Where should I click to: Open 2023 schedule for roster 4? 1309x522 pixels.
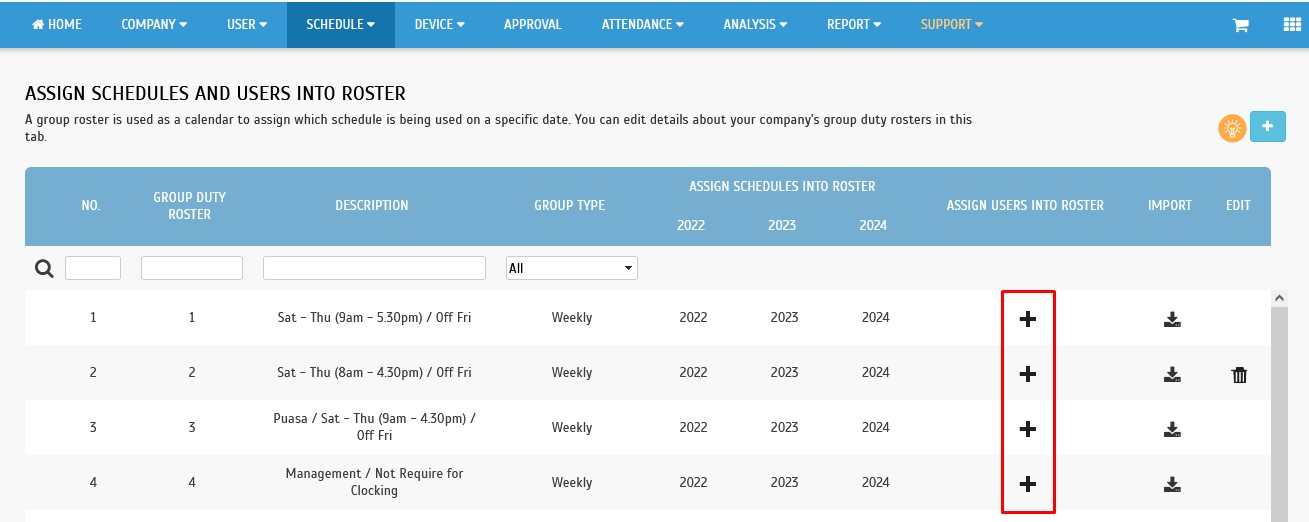(784, 483)
